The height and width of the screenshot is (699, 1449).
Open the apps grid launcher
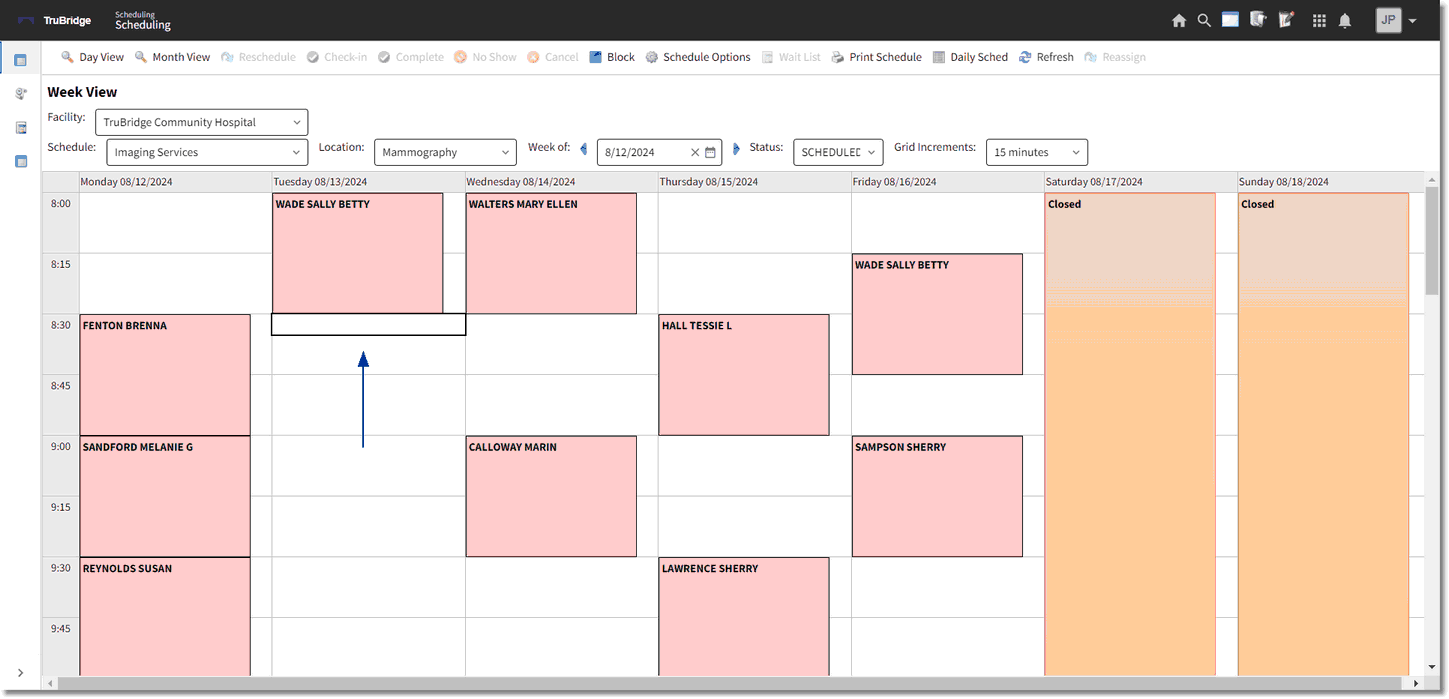click(x=1319, y=20)
